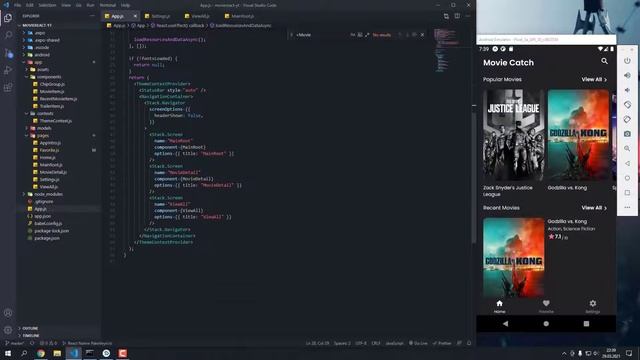
Task: Open emulator extended controls ellipsis
Action: (x=627, y=207)
